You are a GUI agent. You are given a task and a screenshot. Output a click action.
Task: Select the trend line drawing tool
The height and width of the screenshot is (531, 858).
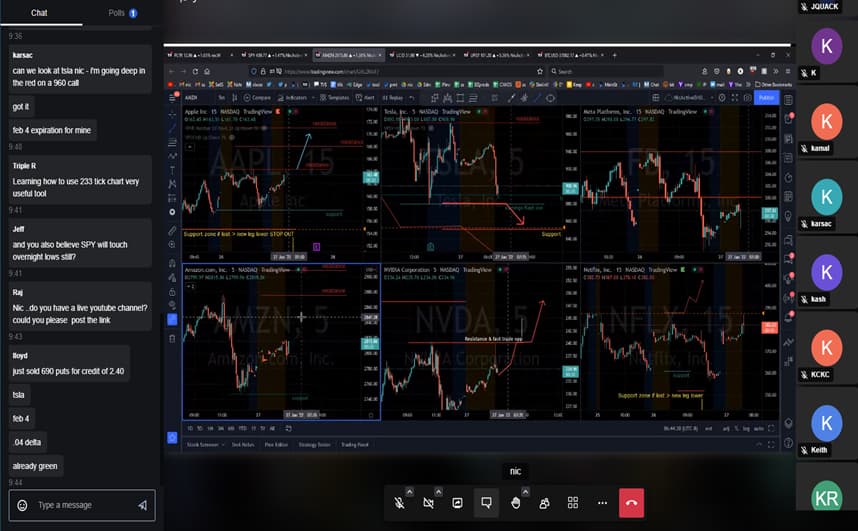(x=172, y=128)
